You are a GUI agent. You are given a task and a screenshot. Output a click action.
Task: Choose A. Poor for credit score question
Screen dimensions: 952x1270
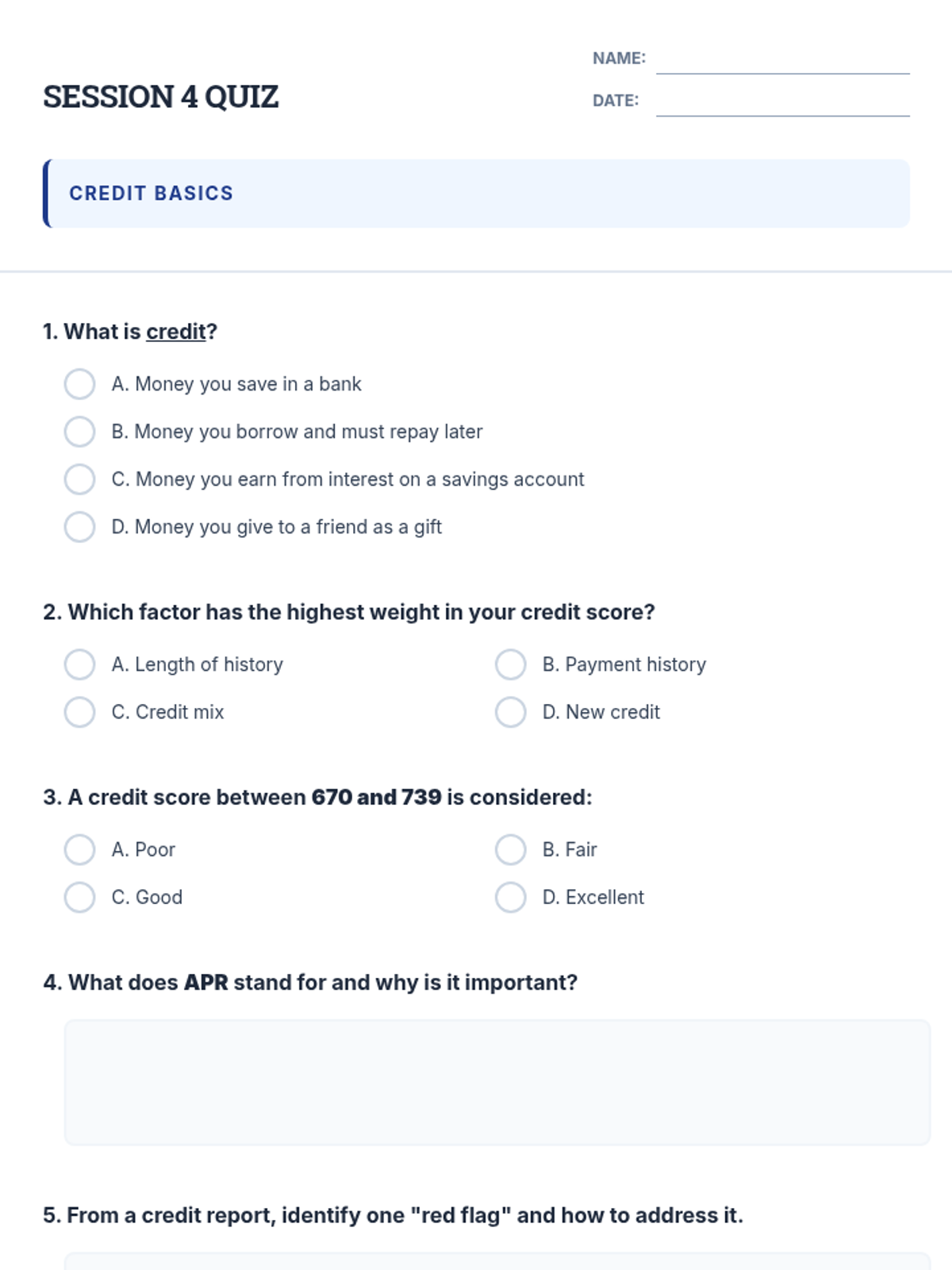[x=79, y=849]
